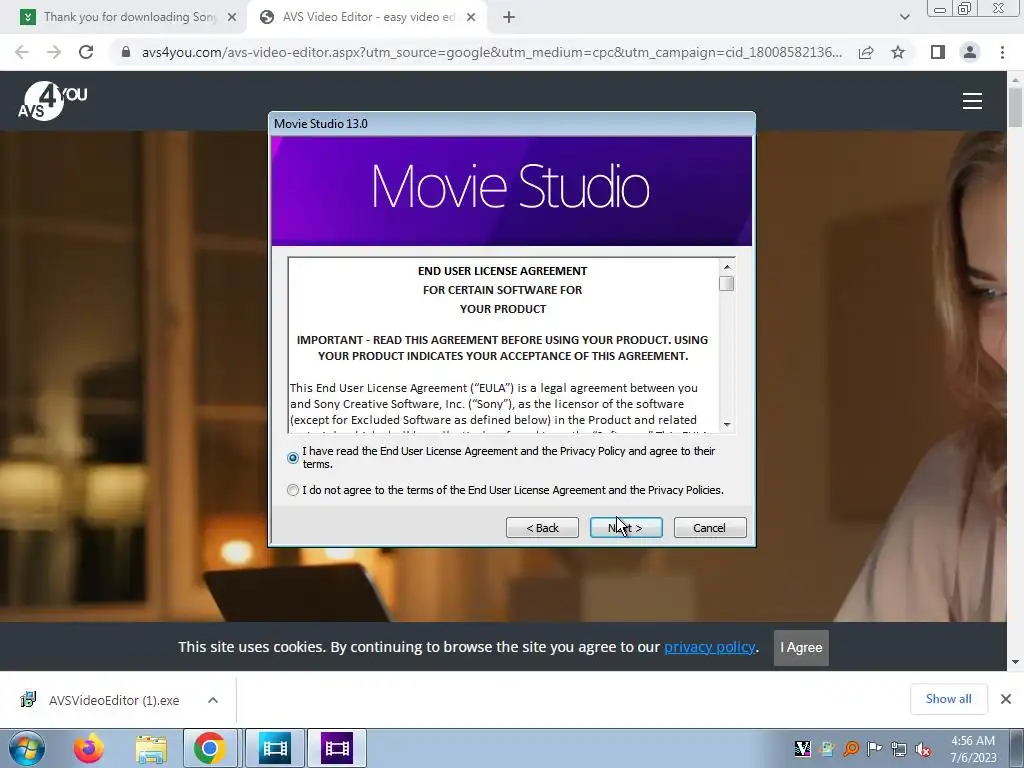
Task: Bookmark this page with star icon
Action: [x=898, y=52]
